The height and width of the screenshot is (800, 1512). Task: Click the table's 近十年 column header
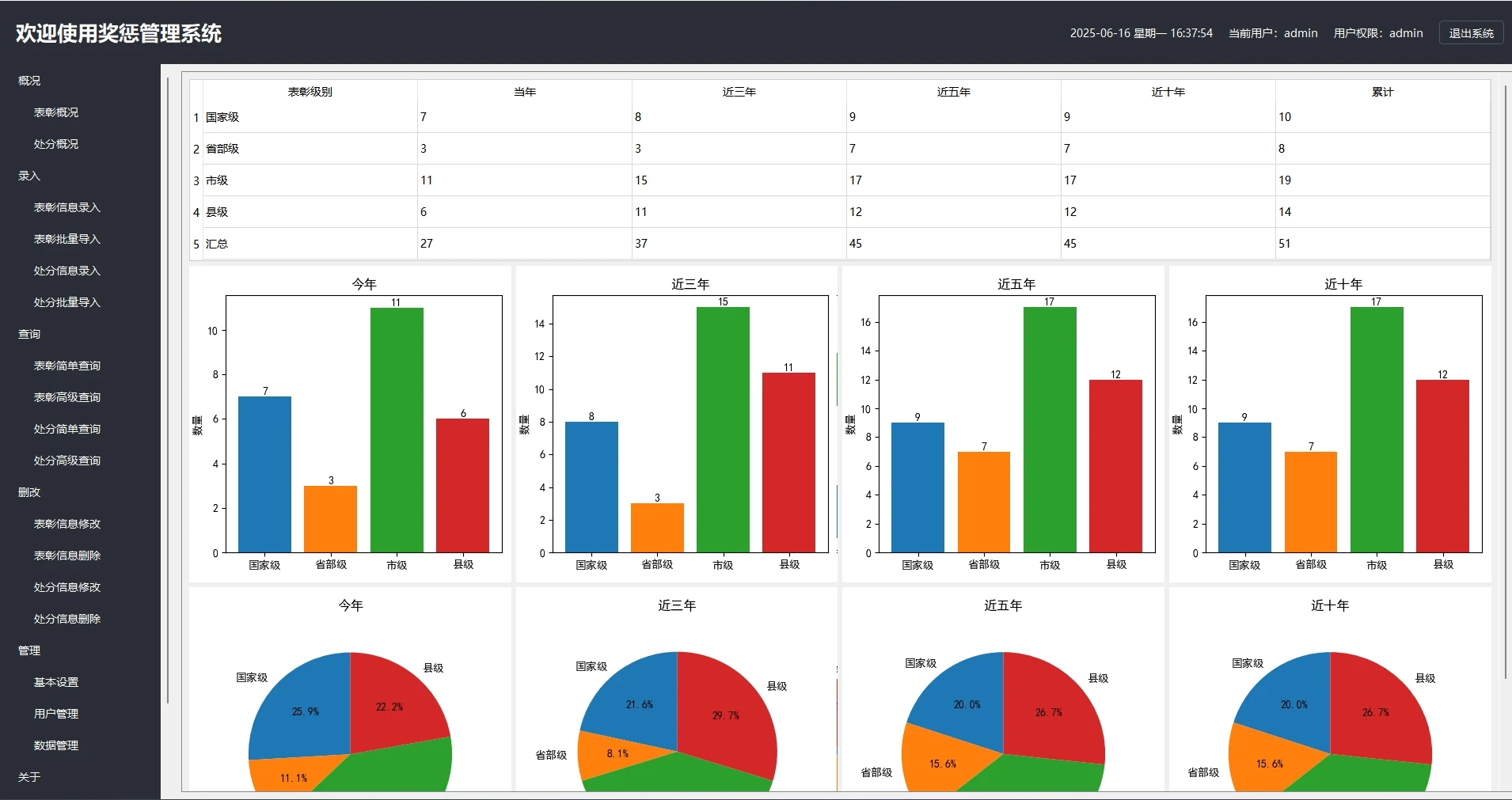pos(1168,92)
